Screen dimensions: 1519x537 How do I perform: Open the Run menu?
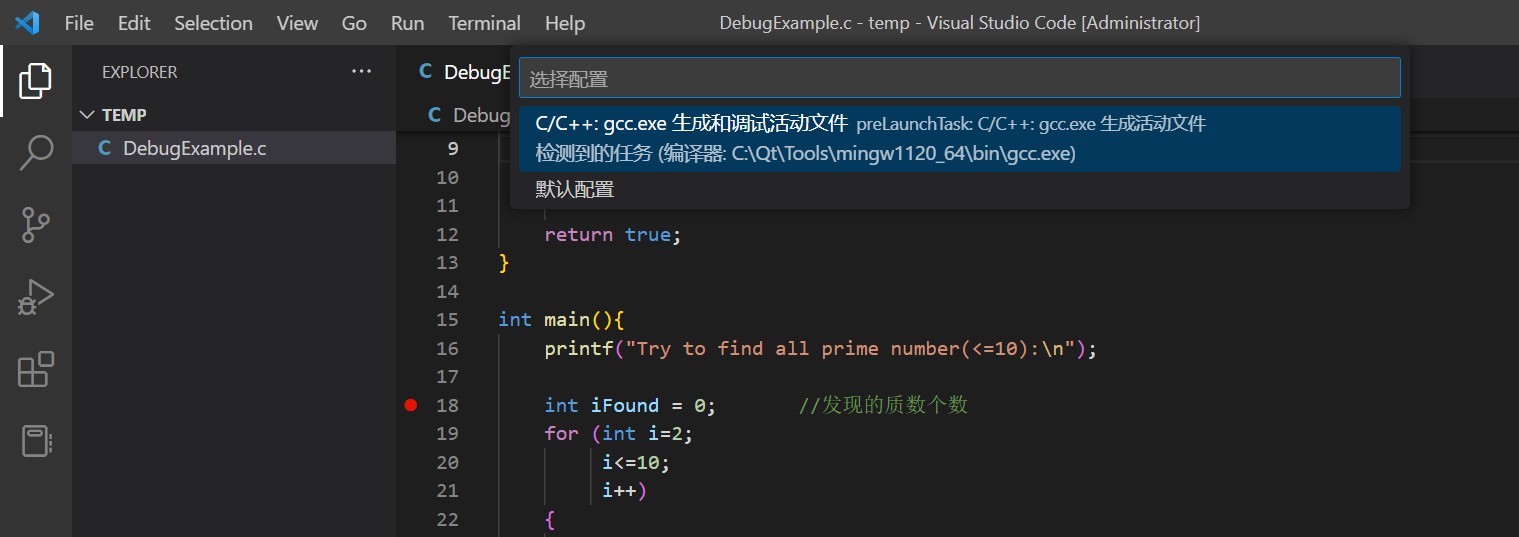407,22
